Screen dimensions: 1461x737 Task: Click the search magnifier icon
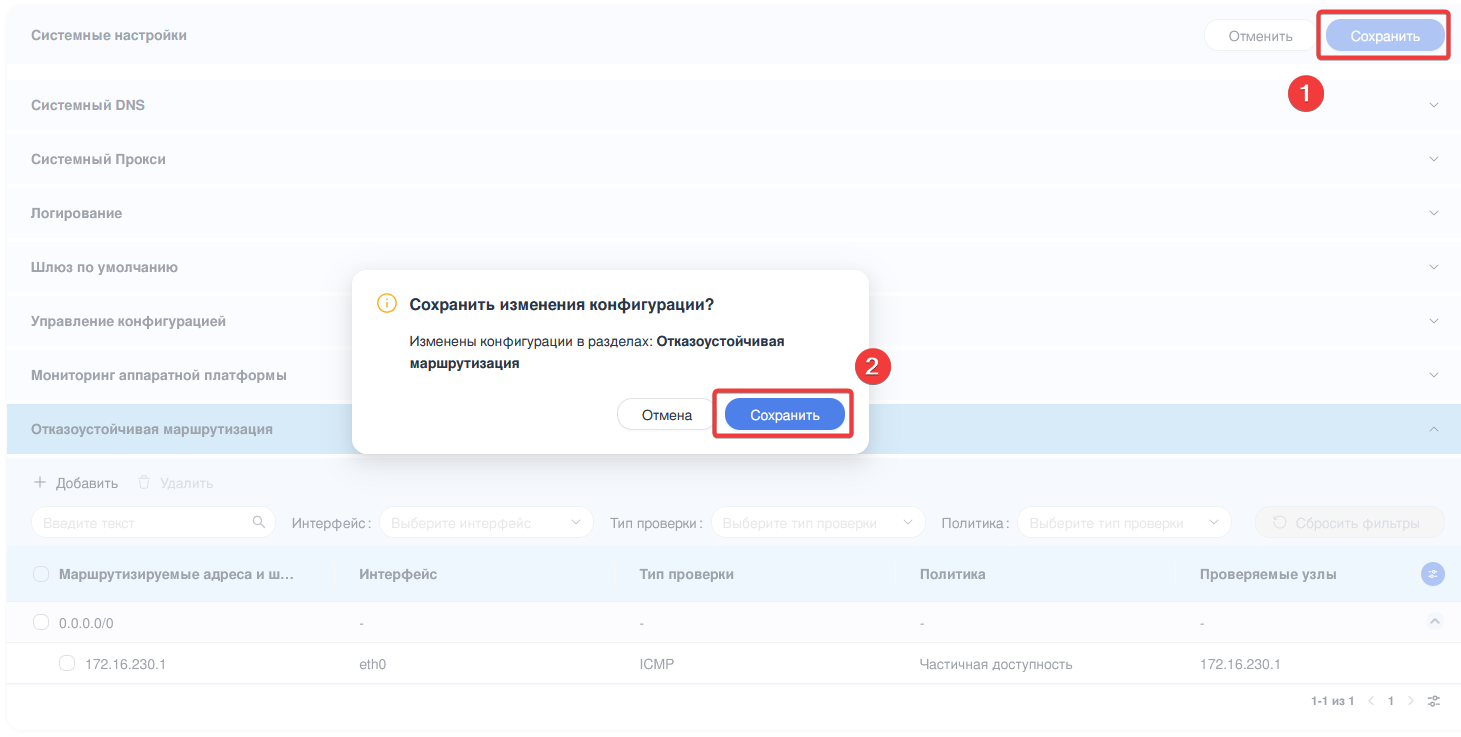click(258, 522)
